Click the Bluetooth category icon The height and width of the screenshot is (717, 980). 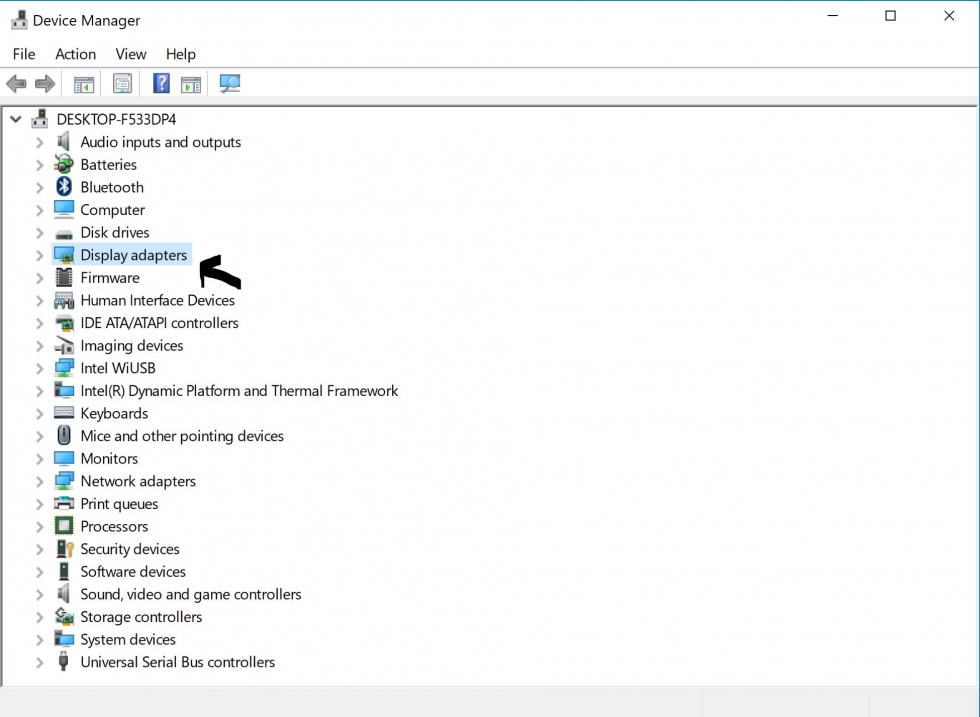tap(64, 186)
